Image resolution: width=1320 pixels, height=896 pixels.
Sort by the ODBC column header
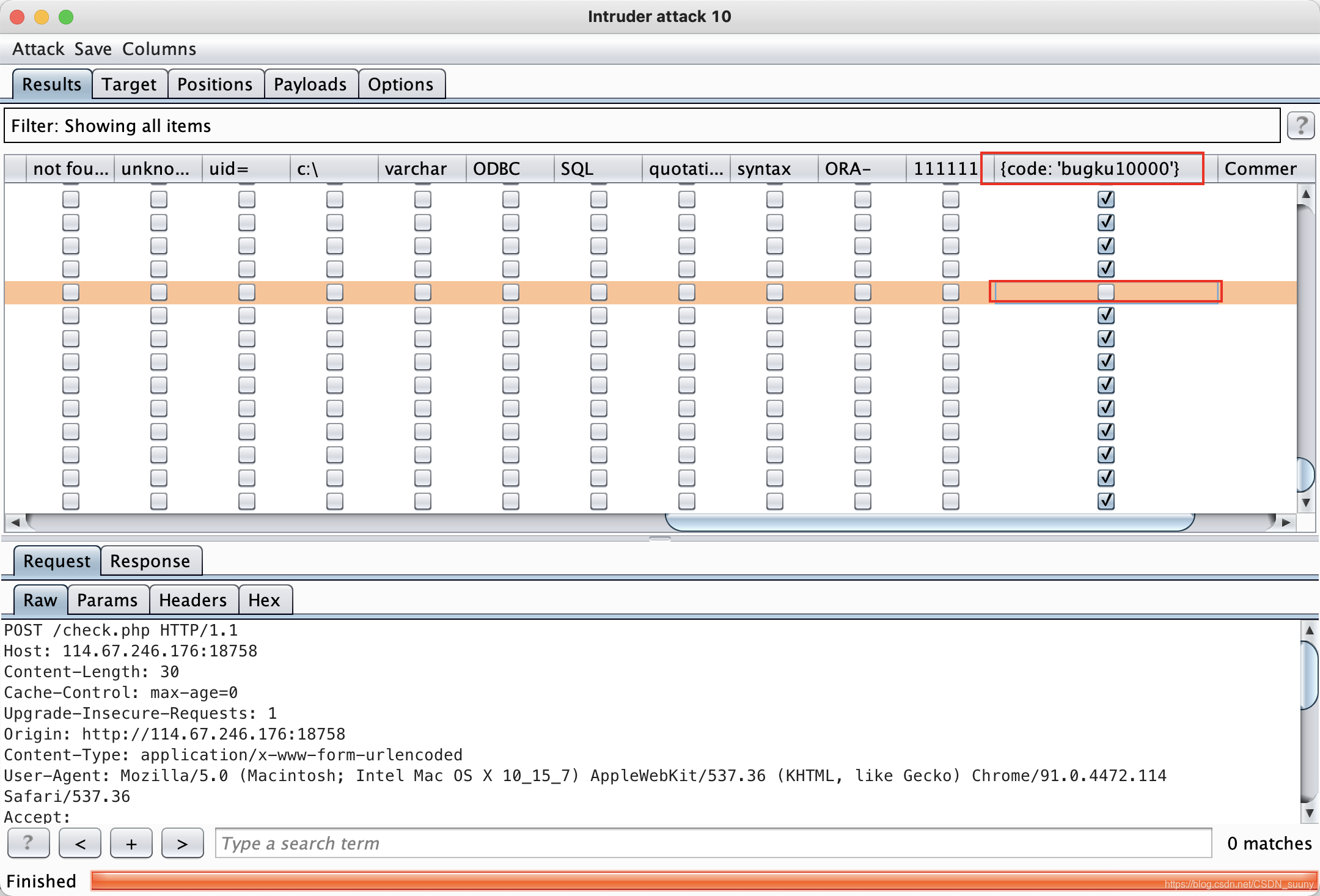[x=510, y=169]
